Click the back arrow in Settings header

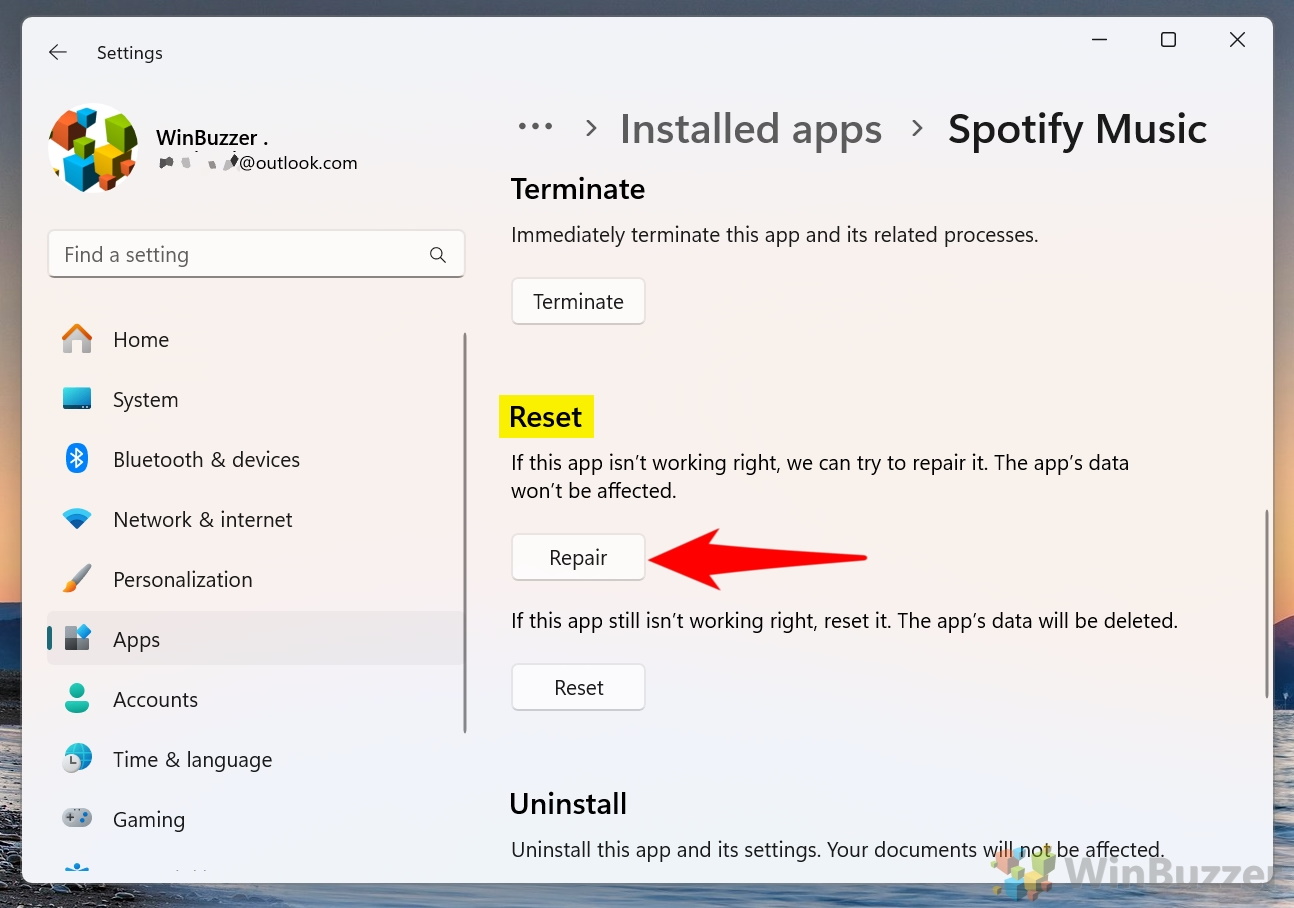coord(58,53)
